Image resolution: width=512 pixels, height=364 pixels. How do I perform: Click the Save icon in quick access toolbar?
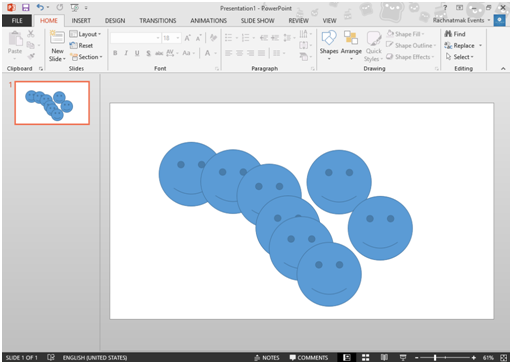[x=25, y=7]
